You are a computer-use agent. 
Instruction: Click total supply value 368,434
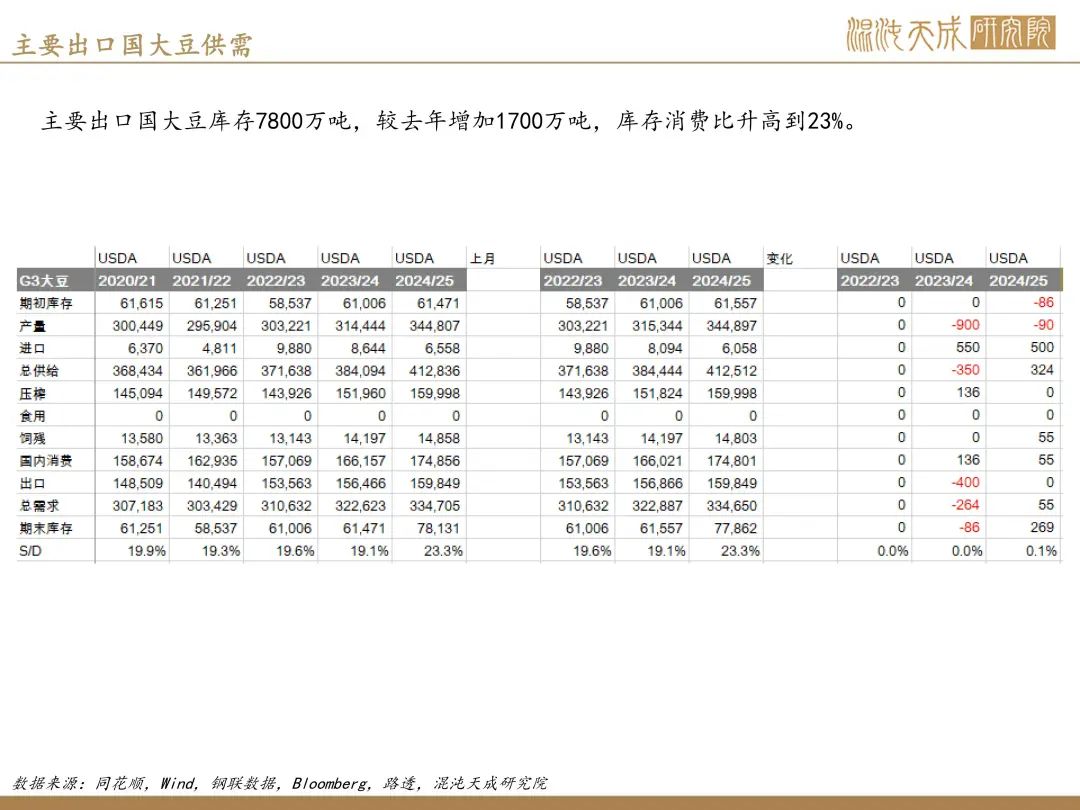pyautogui.click(x=138, y=371)
